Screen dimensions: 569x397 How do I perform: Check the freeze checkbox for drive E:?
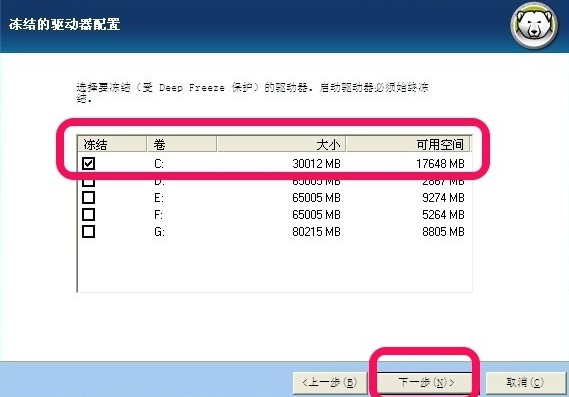[x=89, y=197]
